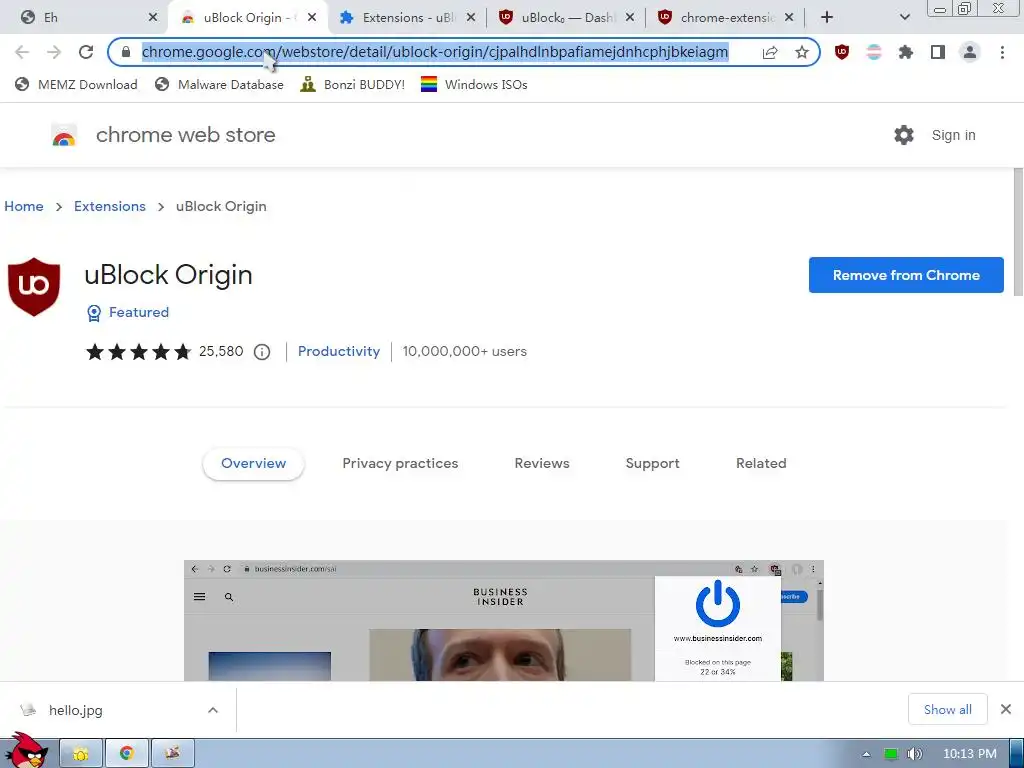This screenshot has width=1024, height=768.
Task: Open the uBlock Origin toolbar extension icon
Action: point(842,52)
